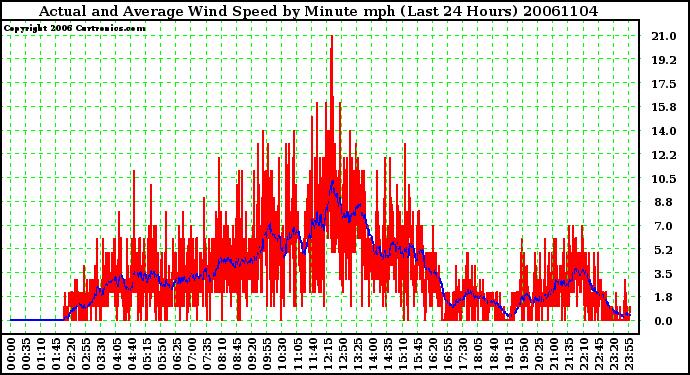Click the 19:15 time label
Viewport: 690px width, 375px height.
pyautogui.click(x=508, y=354)
